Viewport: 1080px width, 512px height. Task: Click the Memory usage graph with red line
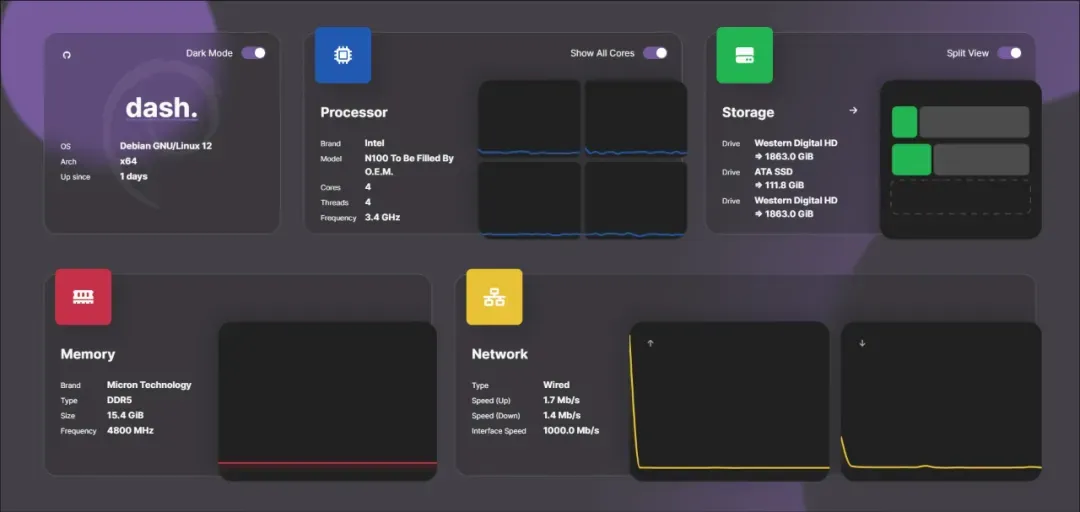[327, 400]
